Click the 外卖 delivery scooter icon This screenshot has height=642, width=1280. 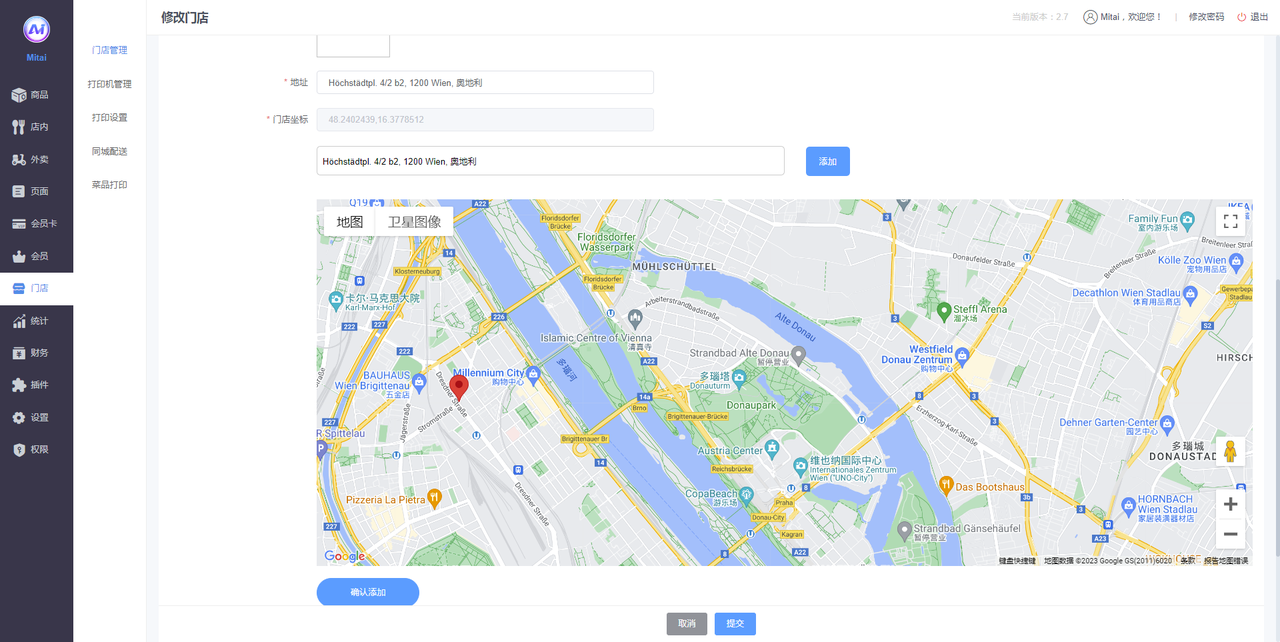coord(18,160)
